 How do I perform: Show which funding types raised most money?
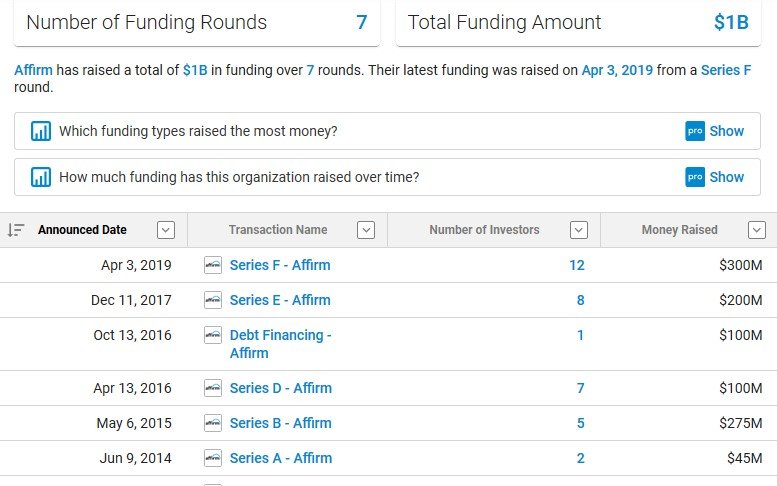tap(715, 131)
